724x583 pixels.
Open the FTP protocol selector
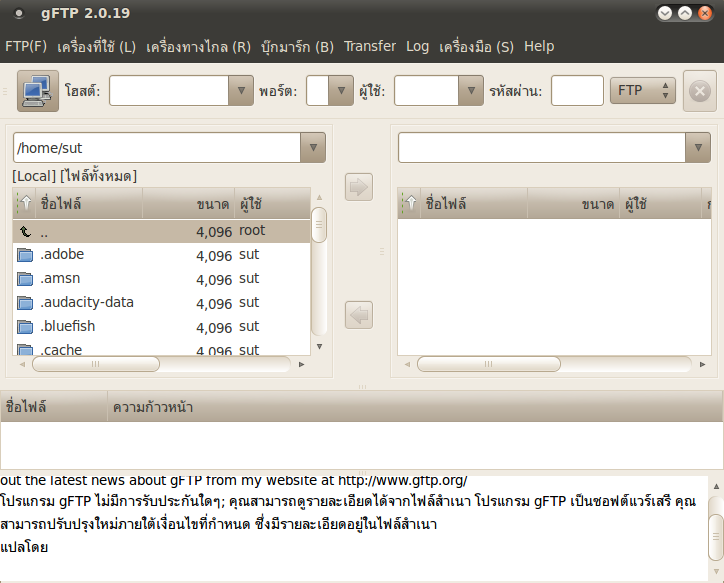(x=642, y=90)
